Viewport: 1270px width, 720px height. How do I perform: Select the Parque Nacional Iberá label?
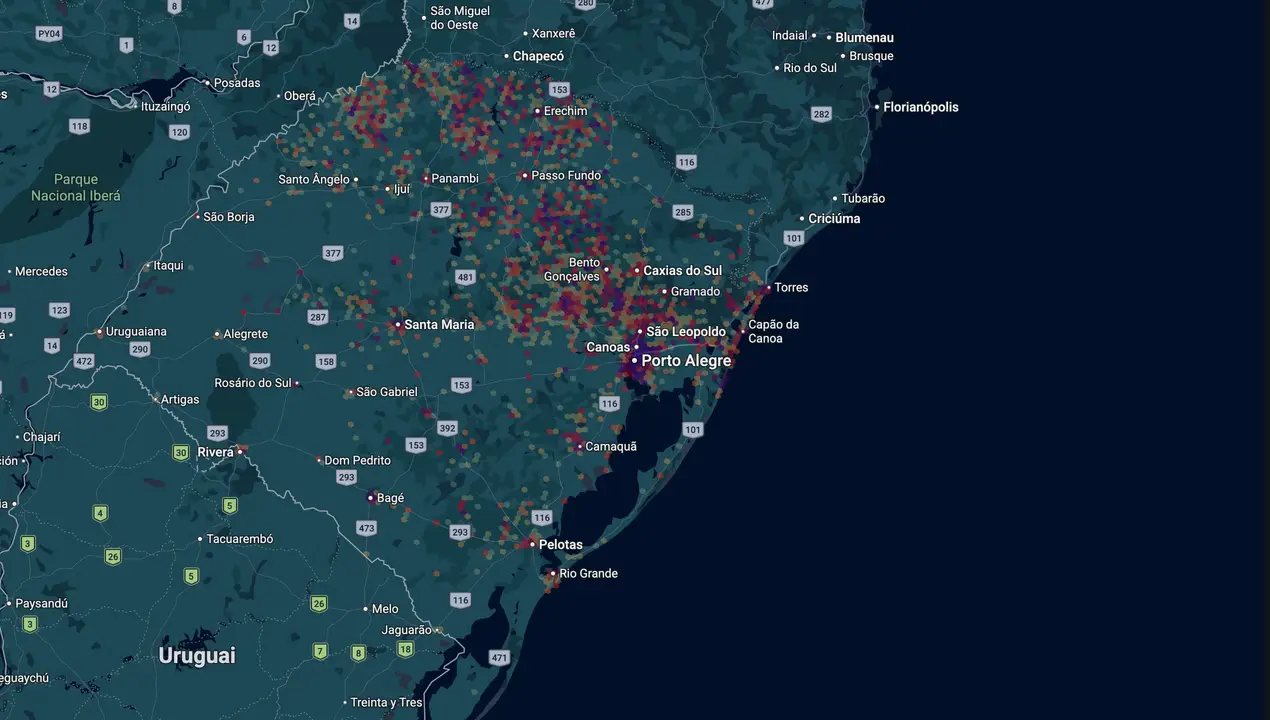tap(75, 187)
